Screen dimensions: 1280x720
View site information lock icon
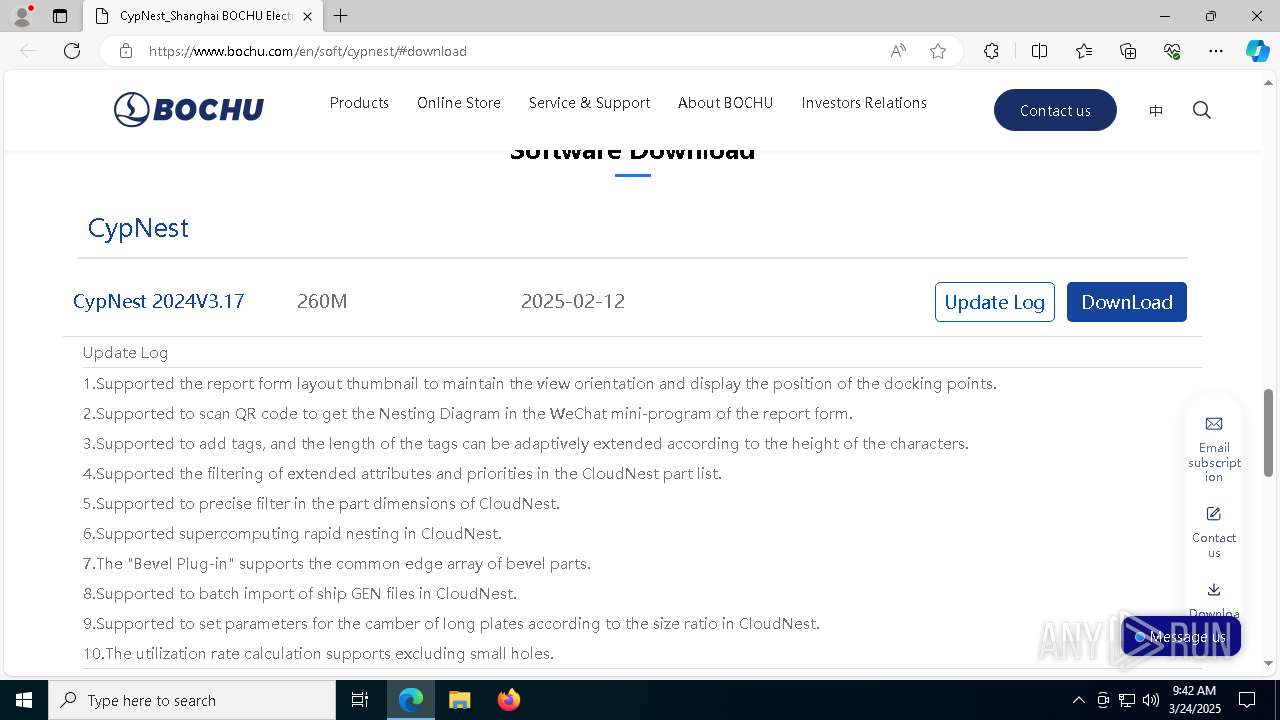[126, 51]
